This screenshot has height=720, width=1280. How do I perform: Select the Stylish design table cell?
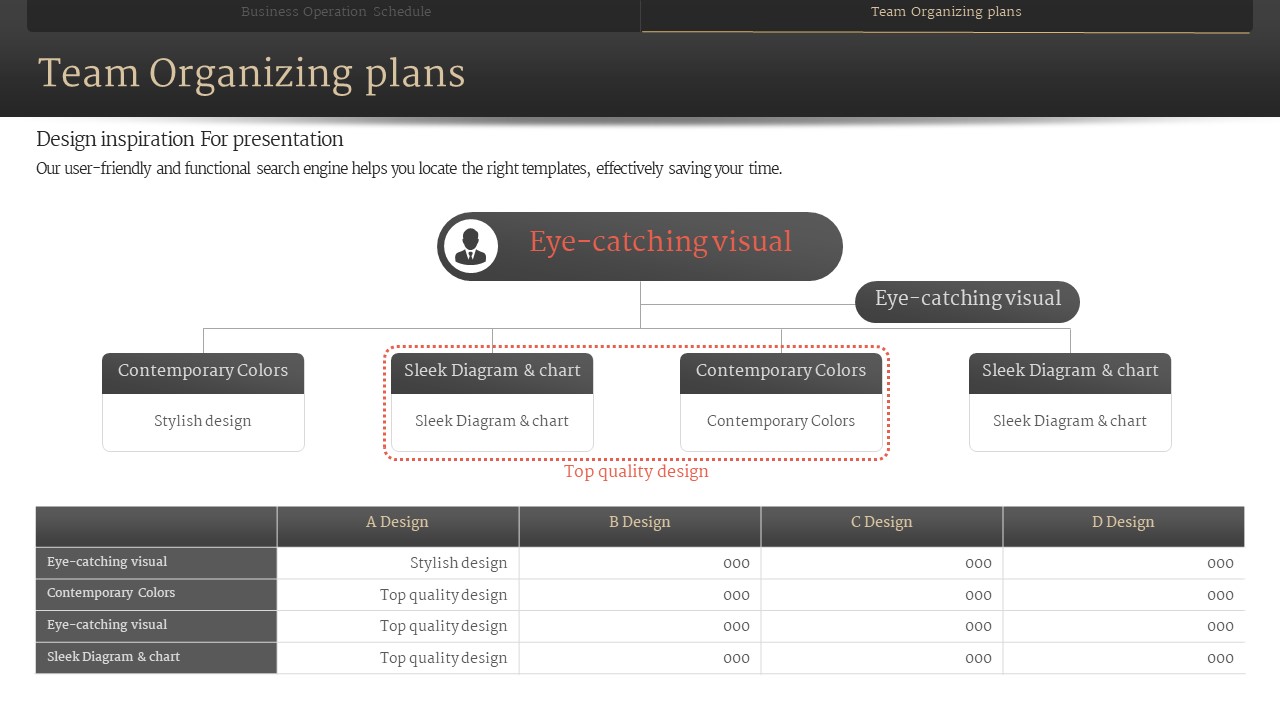click(458, 563)
